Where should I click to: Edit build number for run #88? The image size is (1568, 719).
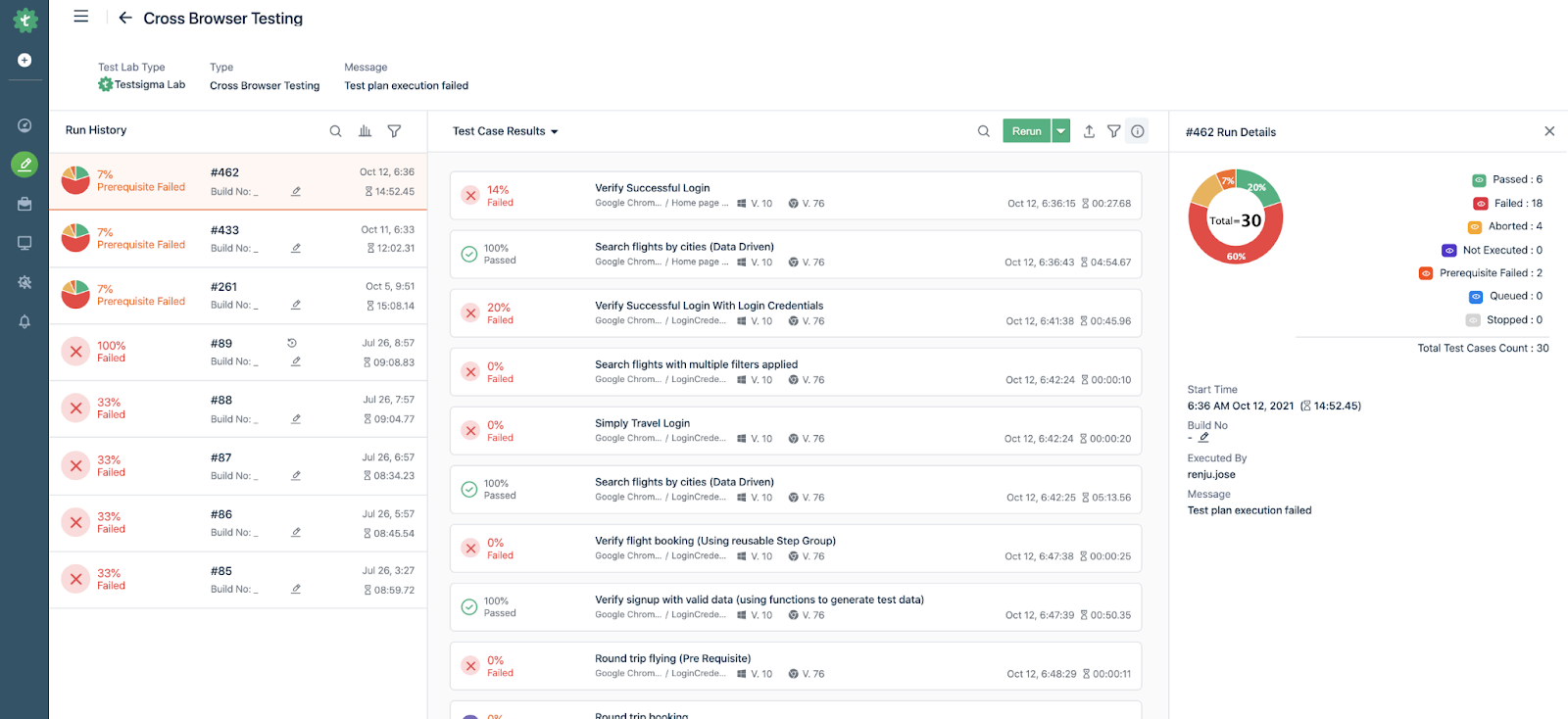pyautogui.click(x=296, y=419)
